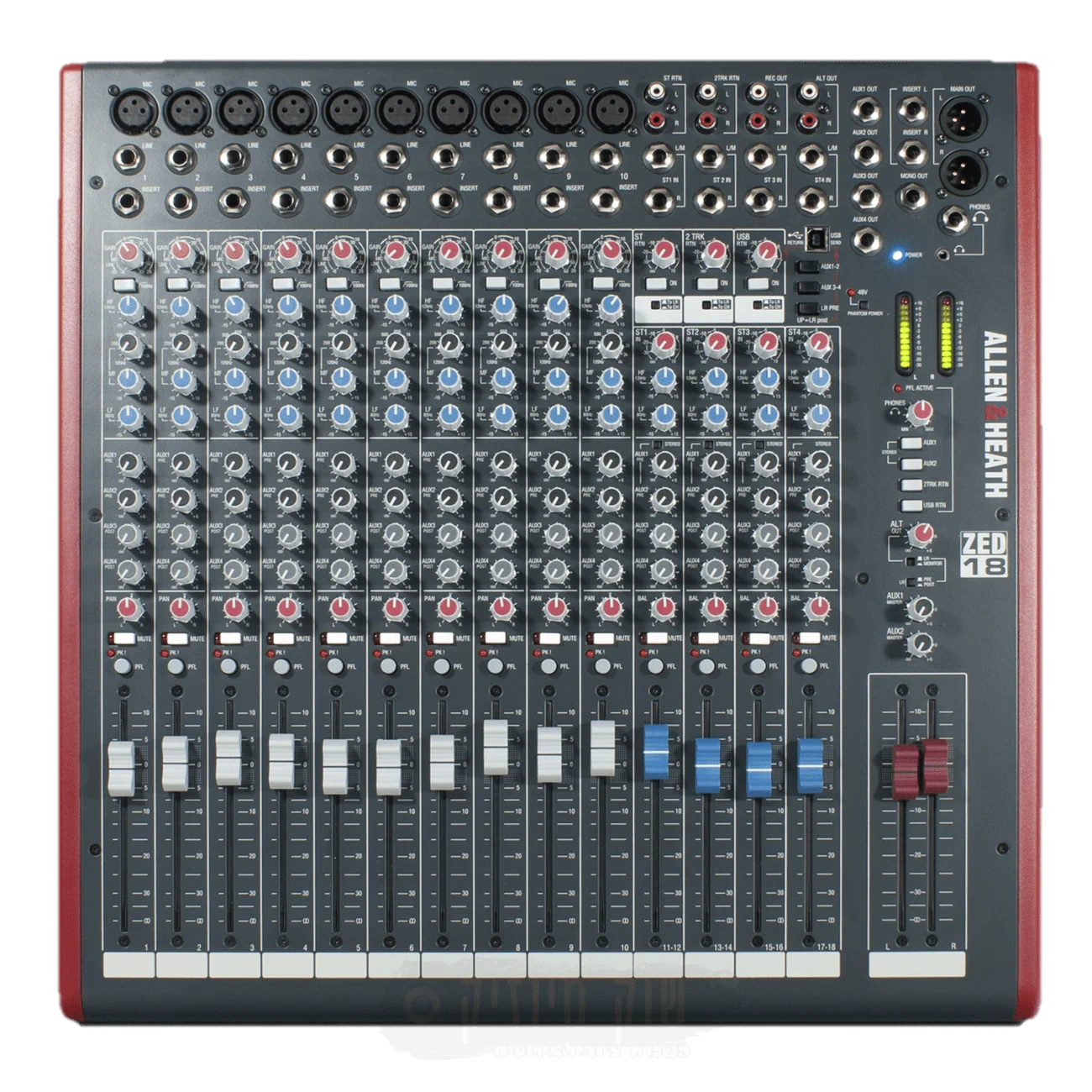Click channel 10 MIC XLR input socket

611,110
